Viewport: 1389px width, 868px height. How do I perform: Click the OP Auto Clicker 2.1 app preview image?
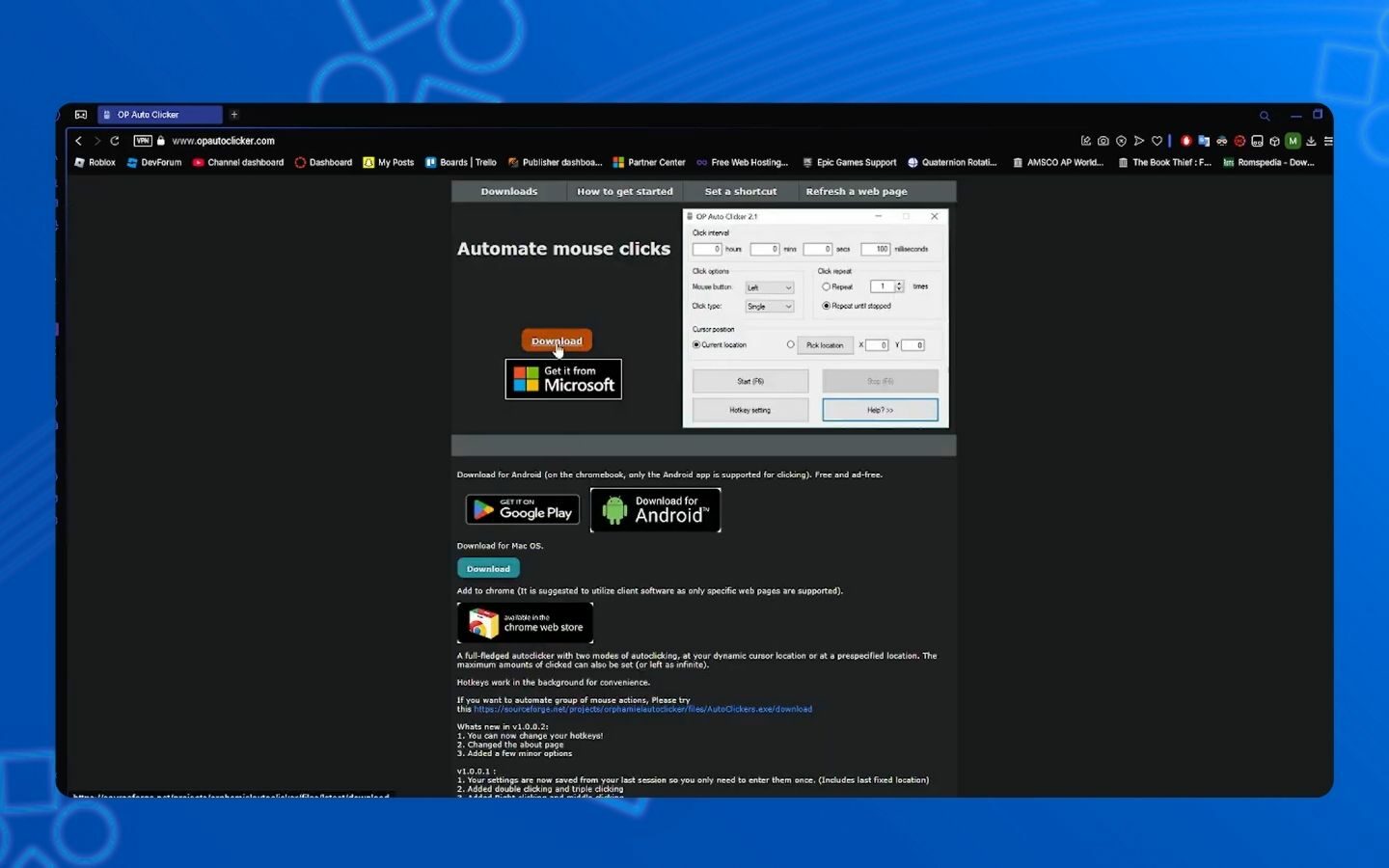tap(816, 318)
